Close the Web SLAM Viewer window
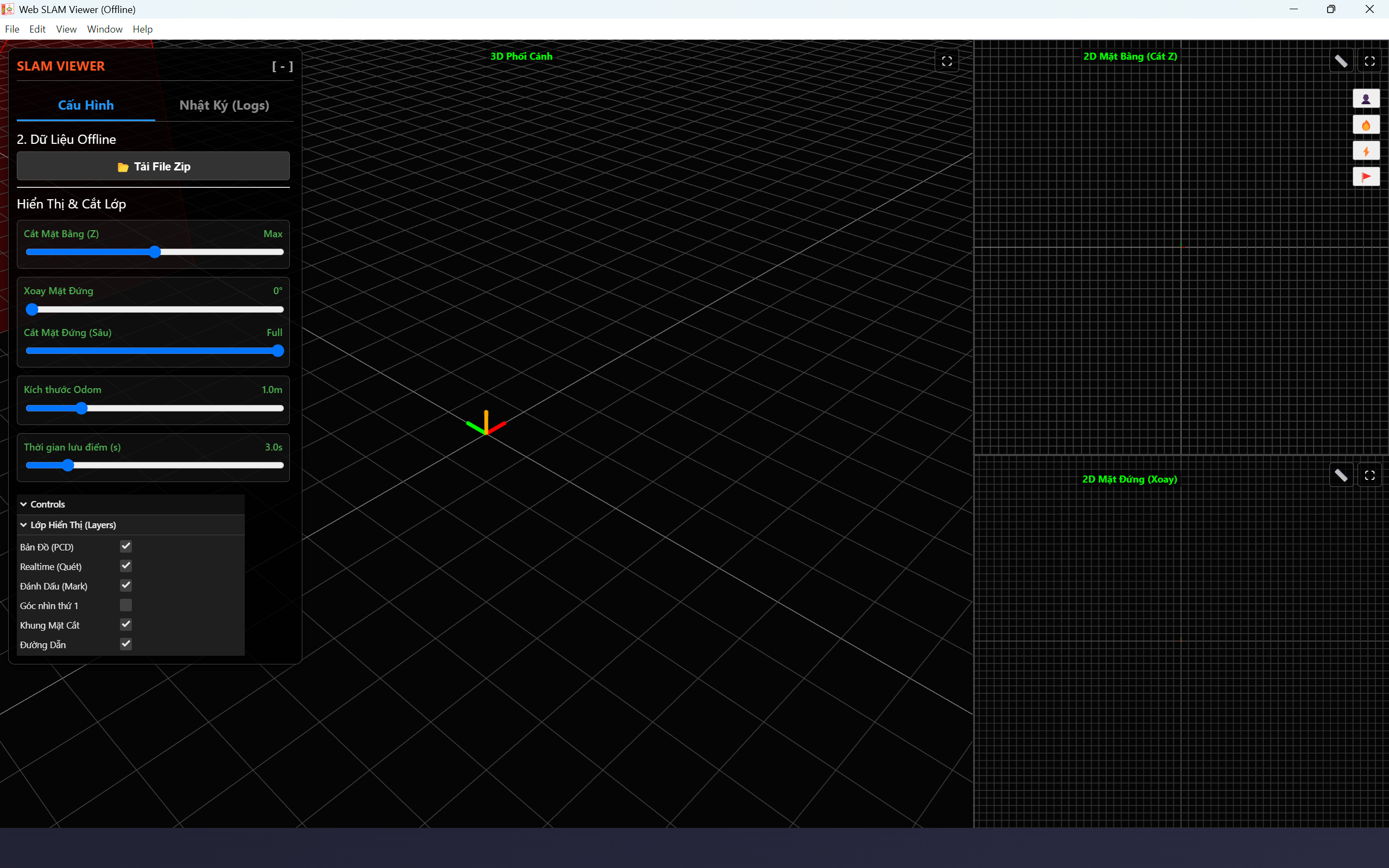 [x=1369, y=9]
